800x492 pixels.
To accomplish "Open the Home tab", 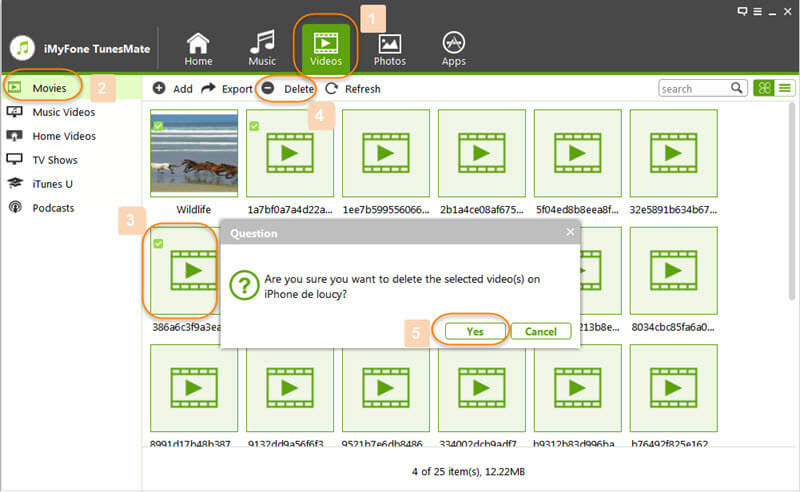I will point(198,49).
